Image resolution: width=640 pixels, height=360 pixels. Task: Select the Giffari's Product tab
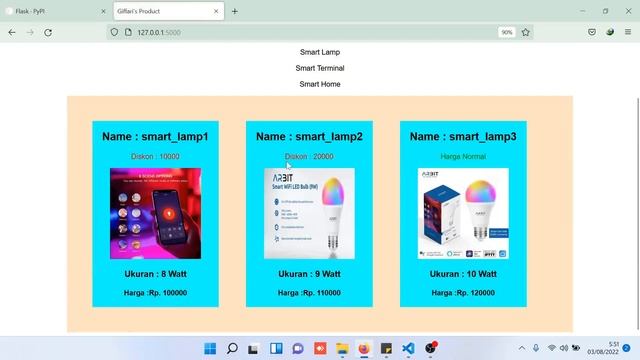(x=169, y=11)
